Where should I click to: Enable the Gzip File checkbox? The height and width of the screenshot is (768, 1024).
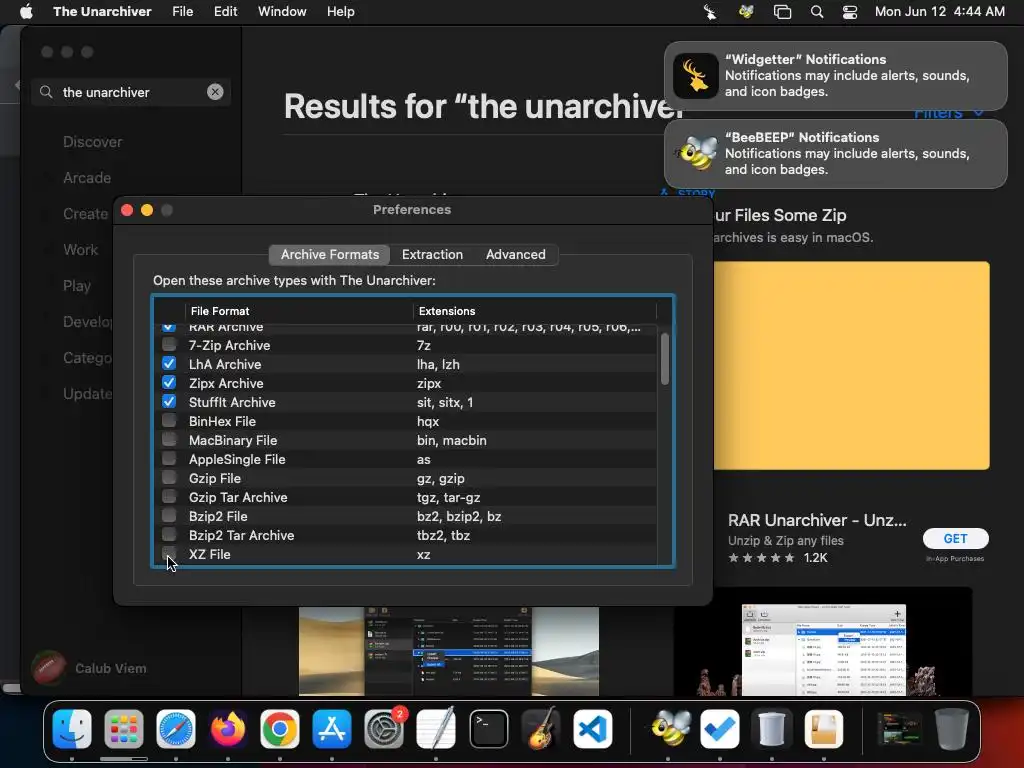(x=169, y=477)
